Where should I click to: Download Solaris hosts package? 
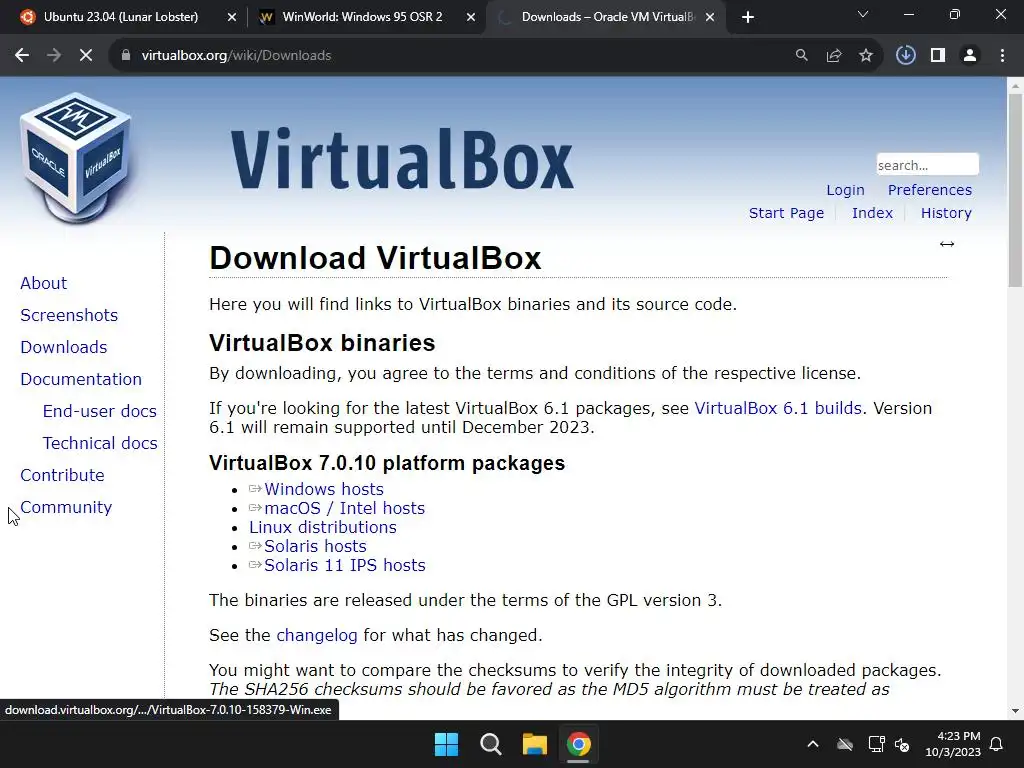point(315,546)
